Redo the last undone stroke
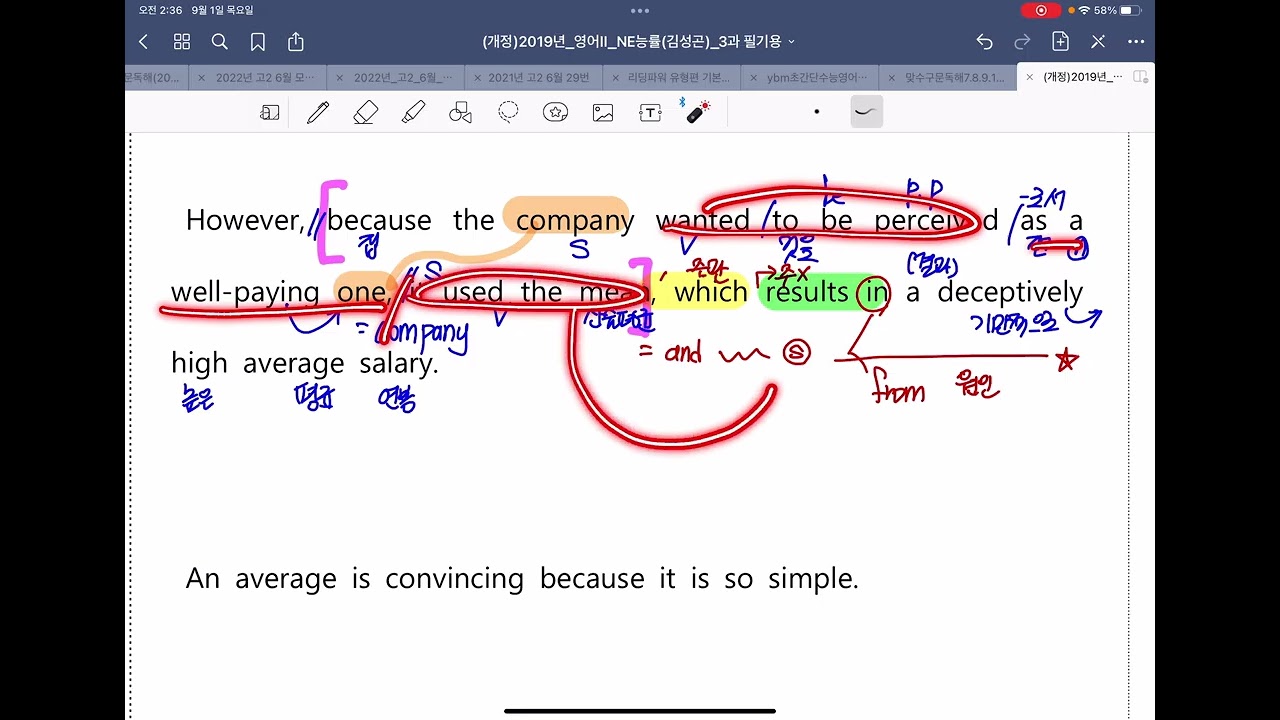This screenshot has width=1280, height=720. [x=1022, y=42]
